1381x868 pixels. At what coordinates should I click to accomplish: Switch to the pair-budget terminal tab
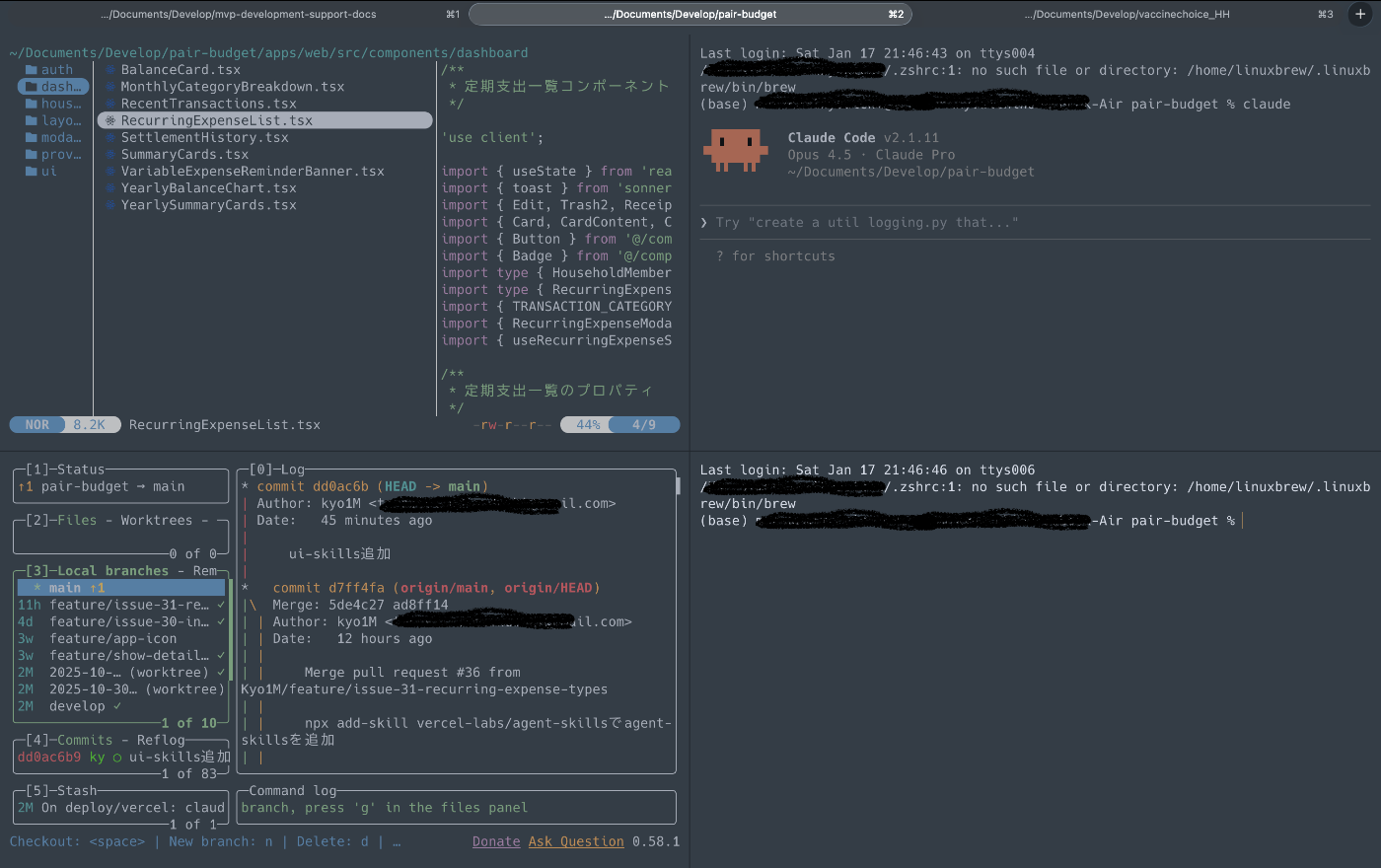click(x=690, y=14)
